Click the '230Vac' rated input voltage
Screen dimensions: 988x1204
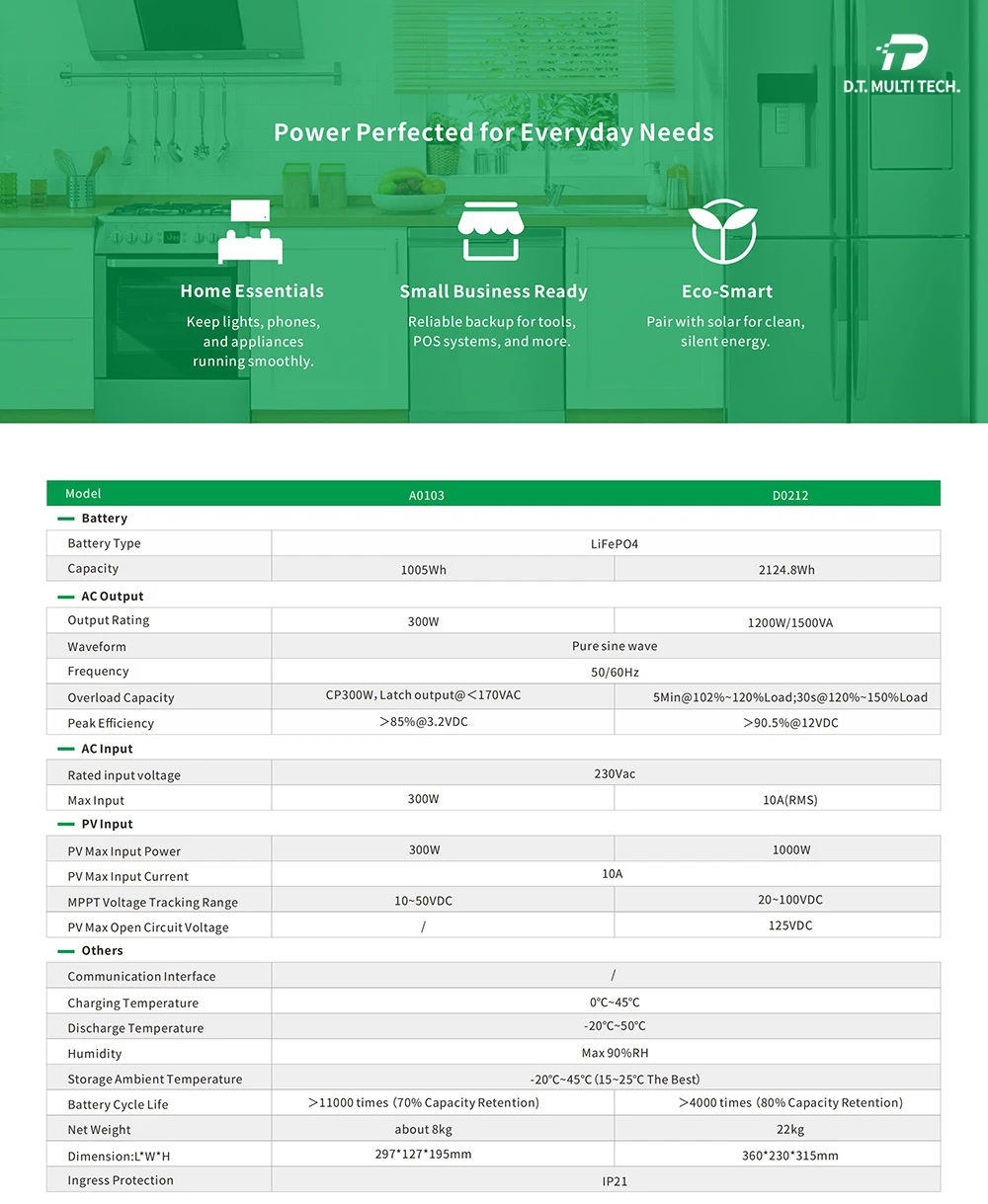pos(615,774)
